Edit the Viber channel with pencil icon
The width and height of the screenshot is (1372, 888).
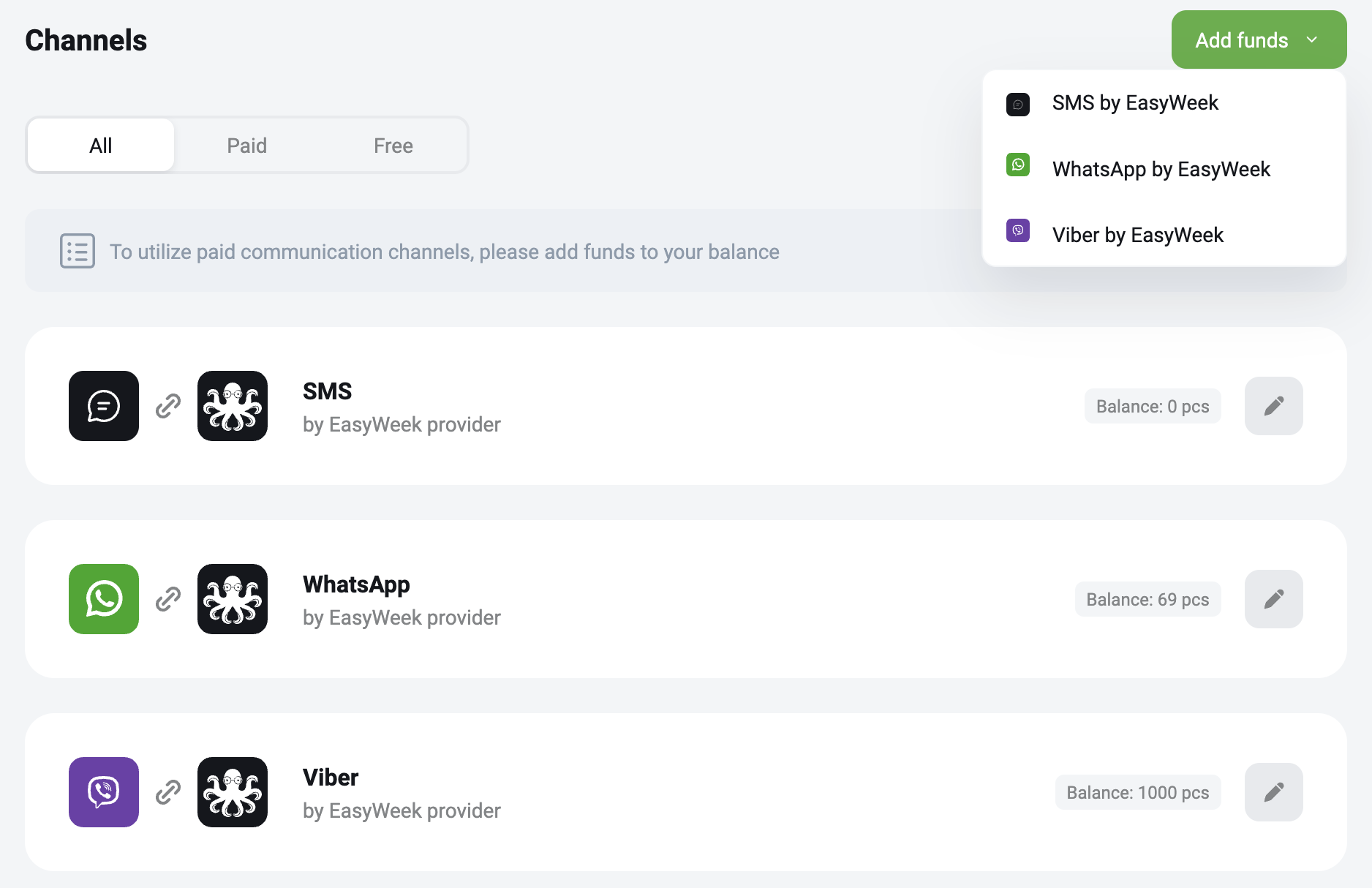coord(1274,792)
